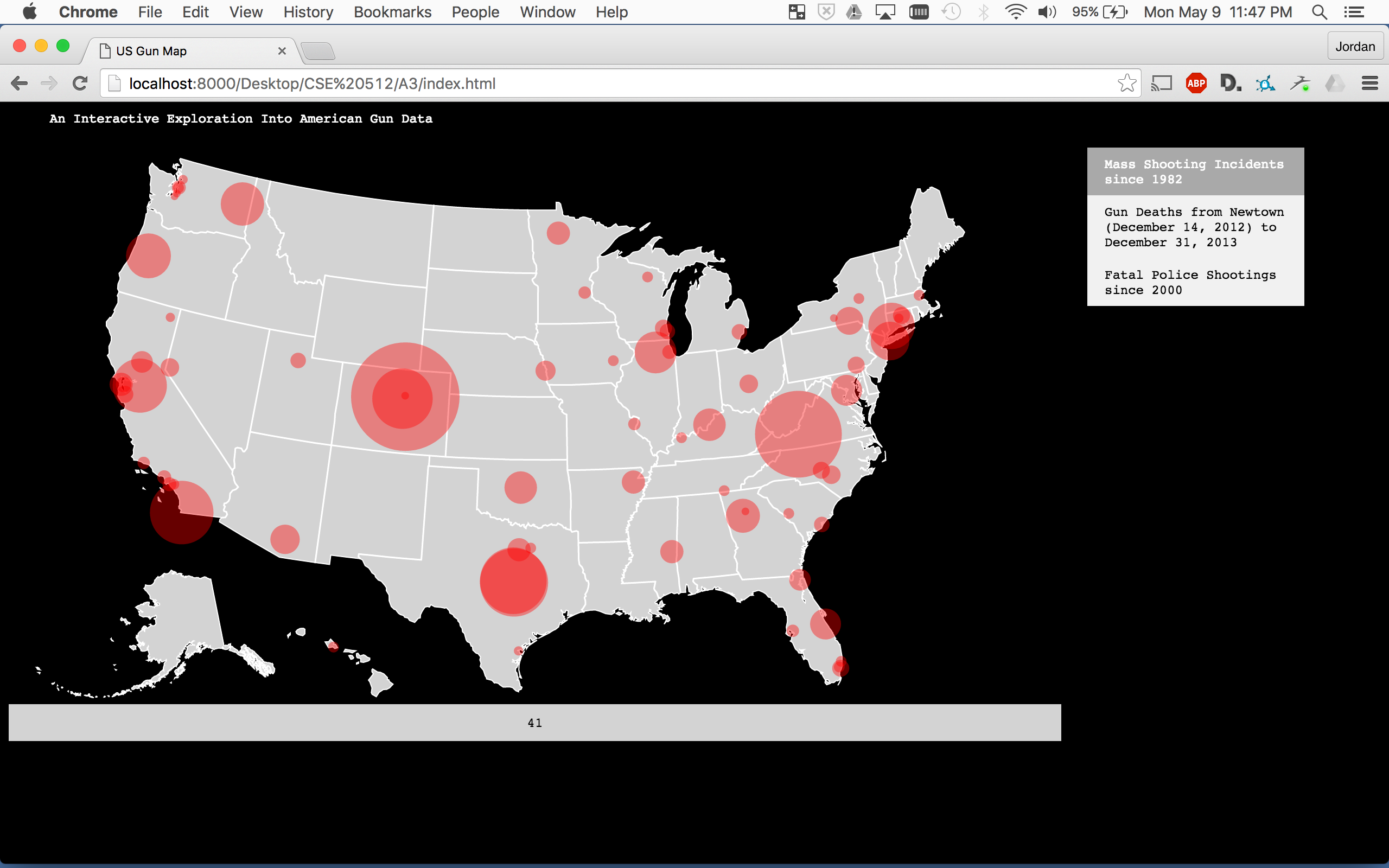The width and height of the screenshot is (1389, 868).
Task: Click the Google Cast icon
Action: (1161, 84)
